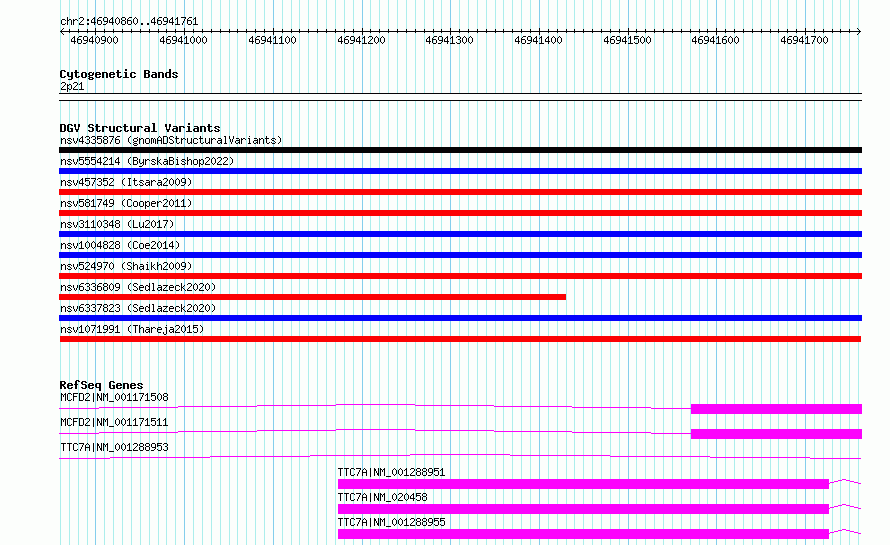
Task: Click the Cytogenetic Bands track title
Action: (x=119, y=74)
